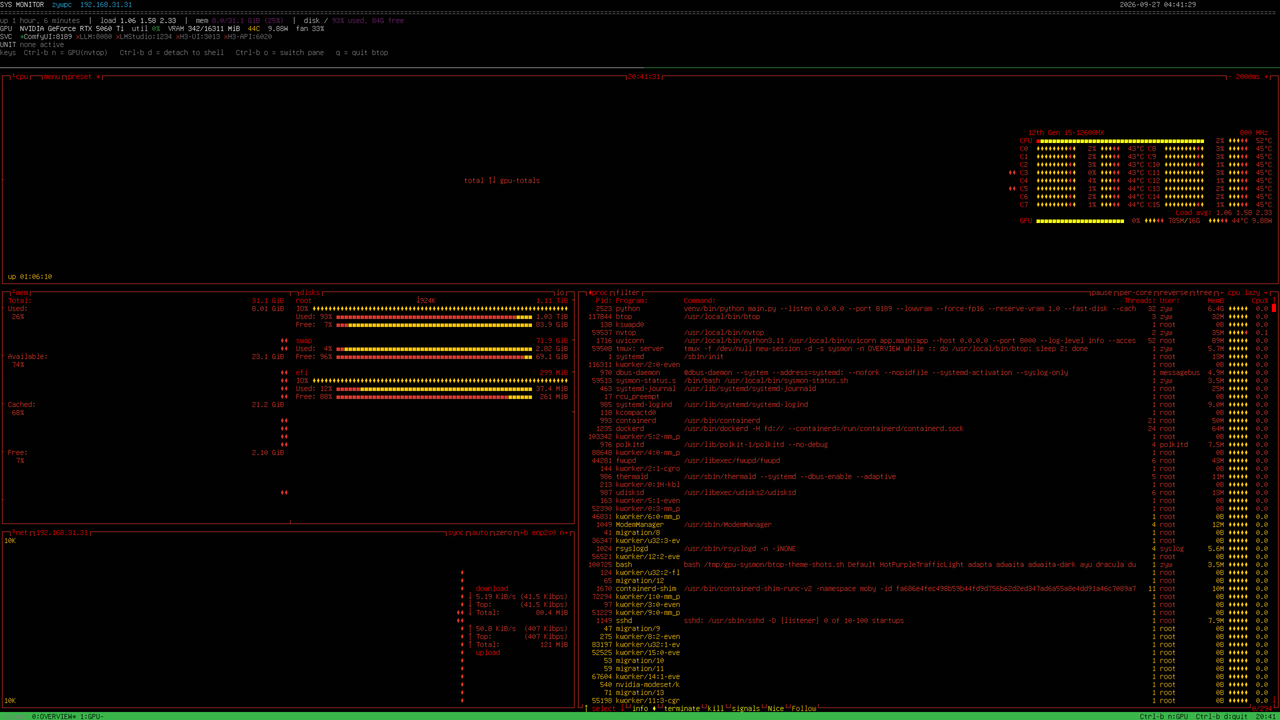
Task: Click the 'Command:' column header
Action: 702,300
